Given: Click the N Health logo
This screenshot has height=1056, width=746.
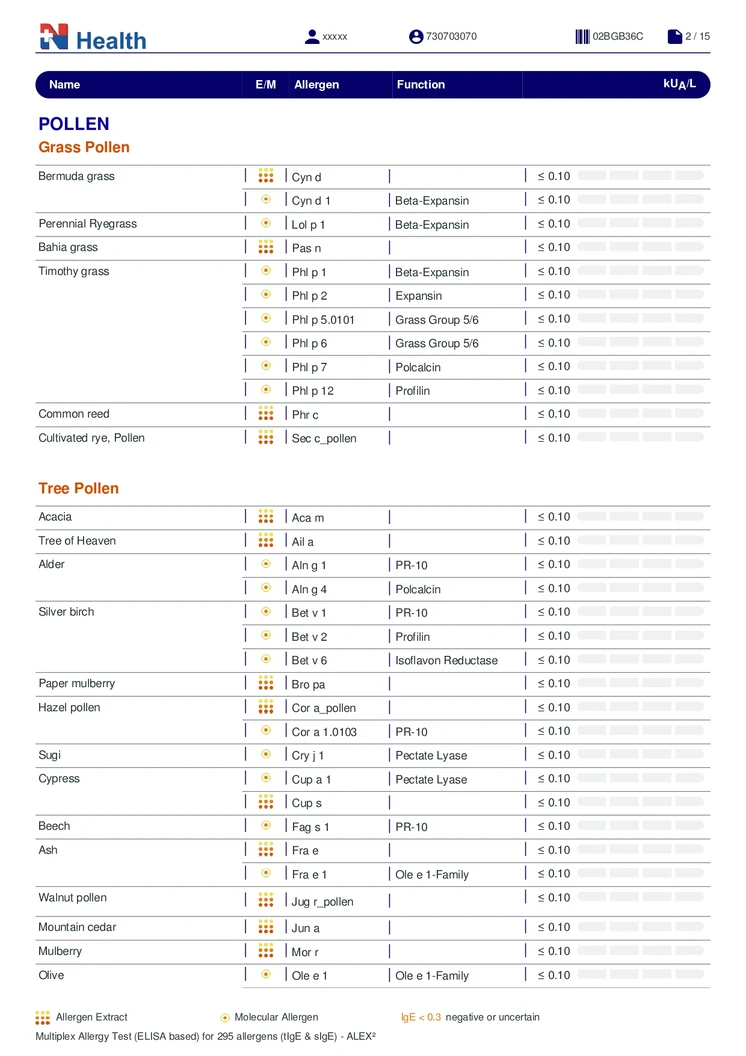Looking at the screenshot, I should [92, 38].
